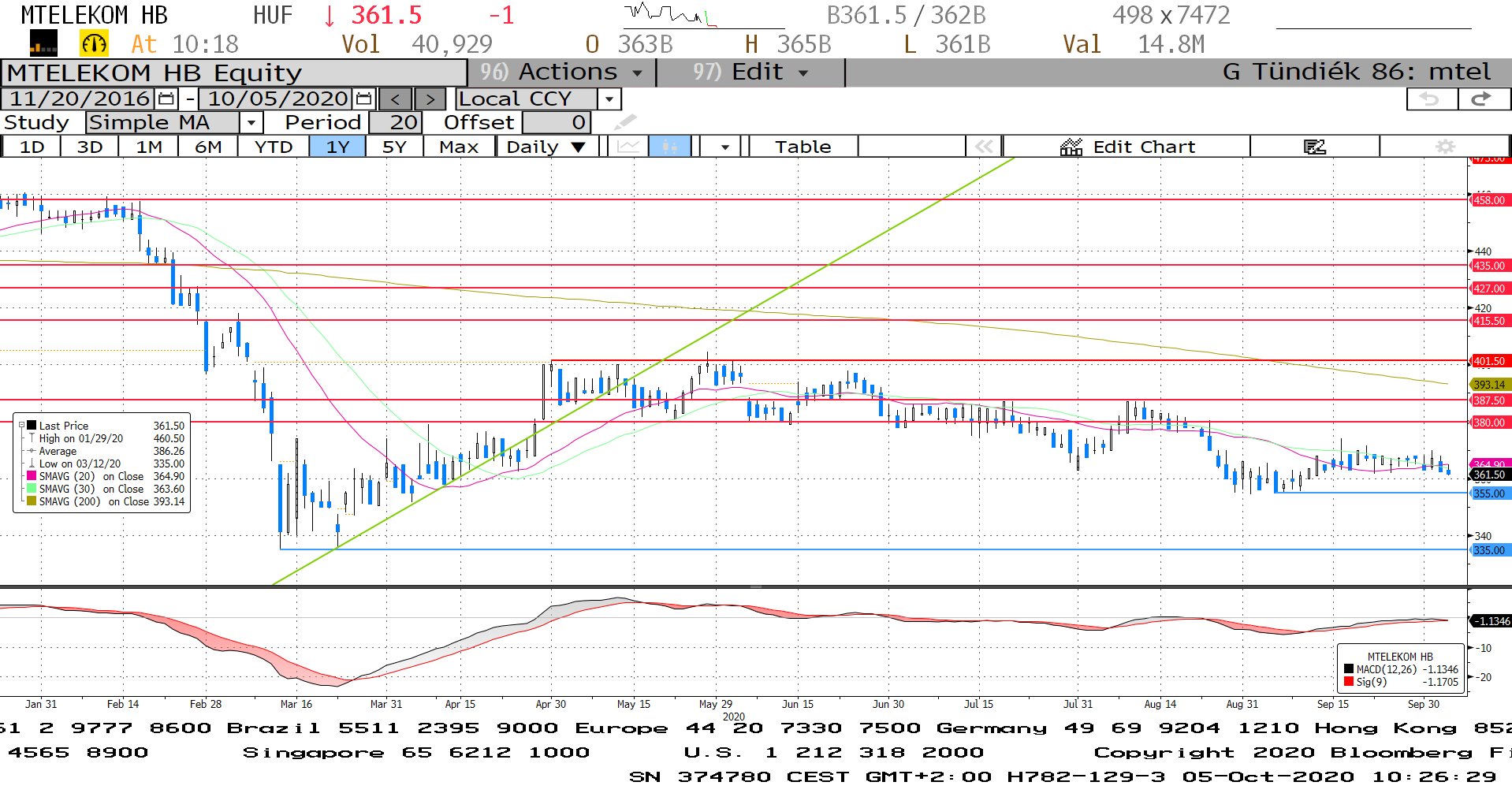The height and width of the screenshot is (808, 1512).
Task: Select the 6M range tab
Action: 208,147
